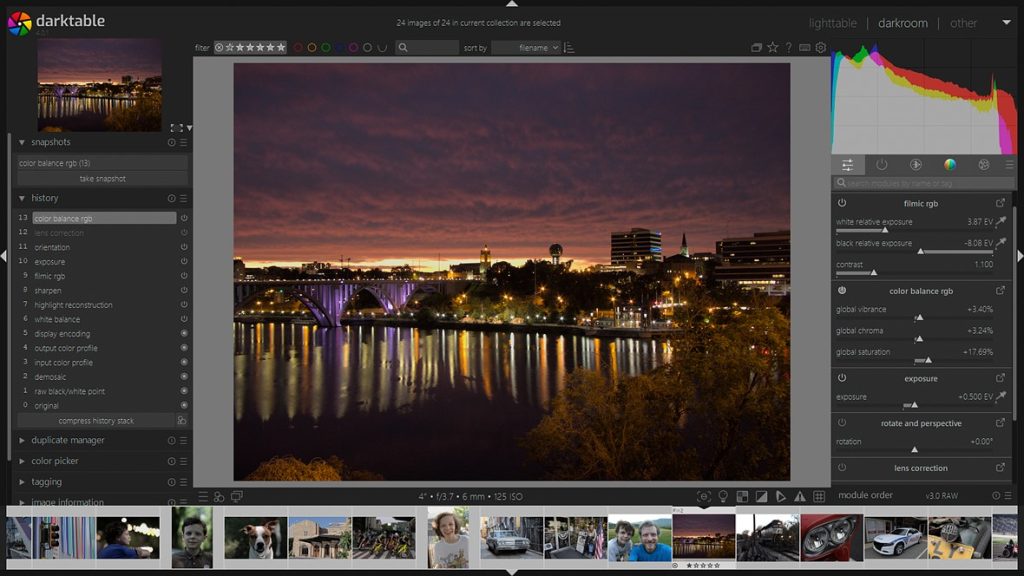Click the purple color label filter circle

coord(352,47)
